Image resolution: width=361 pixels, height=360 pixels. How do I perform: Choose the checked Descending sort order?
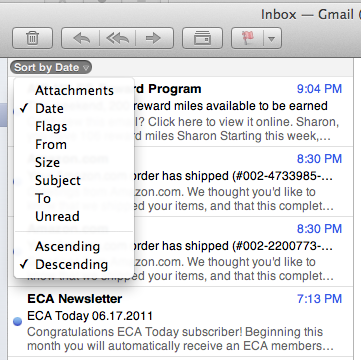coord(74,264)
